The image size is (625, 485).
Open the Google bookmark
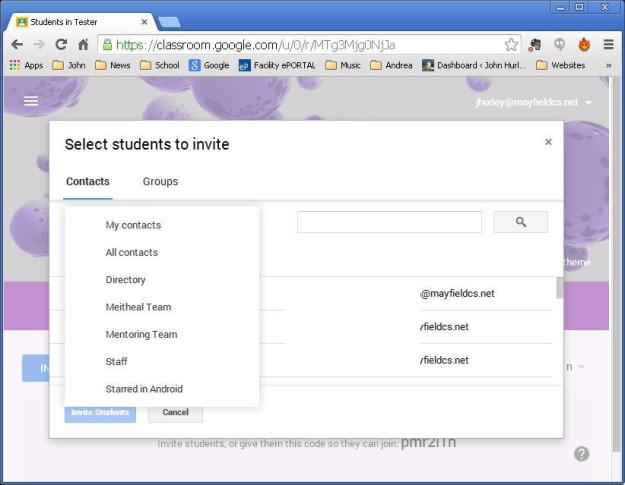point(209,65)
